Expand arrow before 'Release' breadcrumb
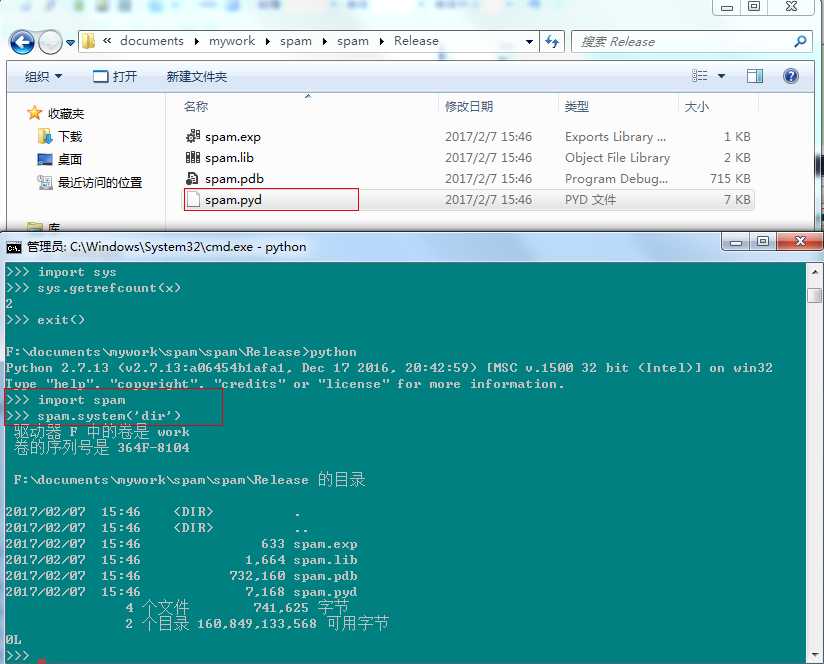824x664 pixels. point(382,42)
